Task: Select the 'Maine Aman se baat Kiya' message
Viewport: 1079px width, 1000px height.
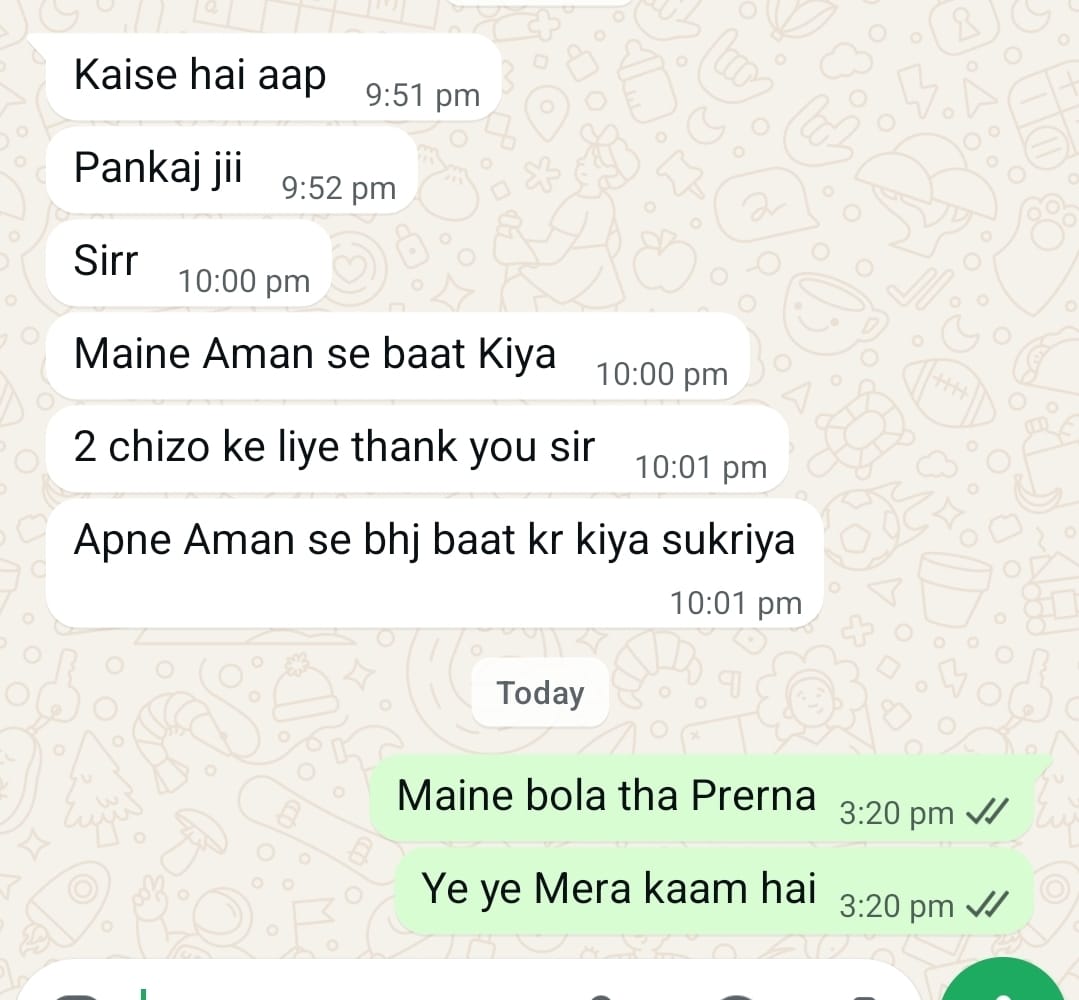Action: point(397,356)
